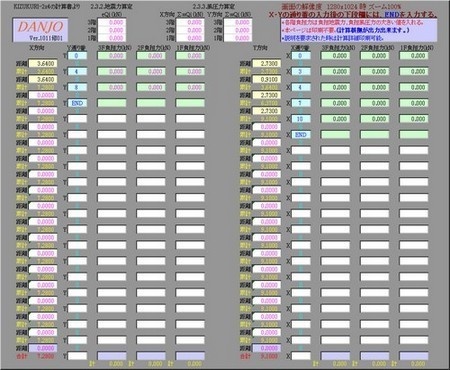Click 2F負担力 cell in X通り番 4 row

[375, 87]
